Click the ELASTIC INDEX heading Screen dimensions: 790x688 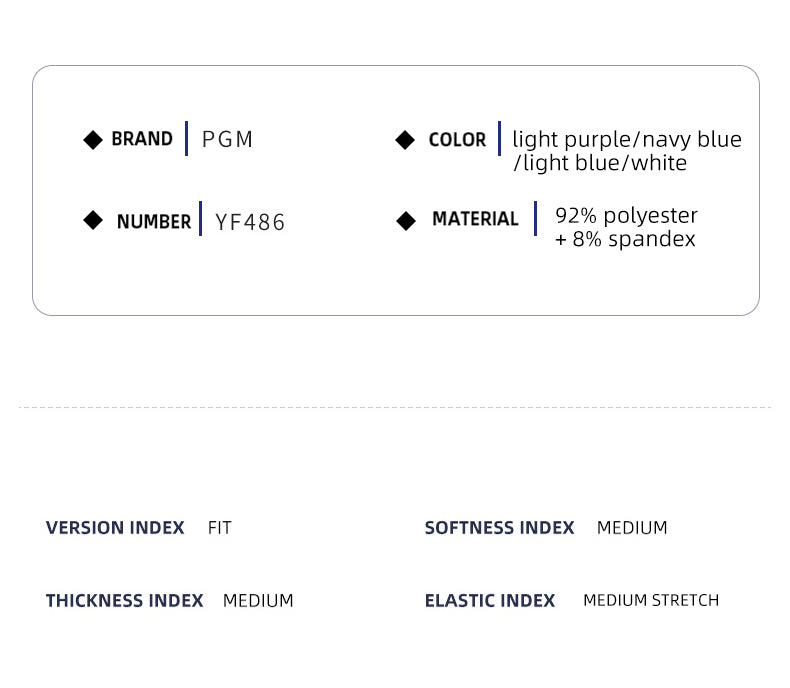tap(489, 601)
